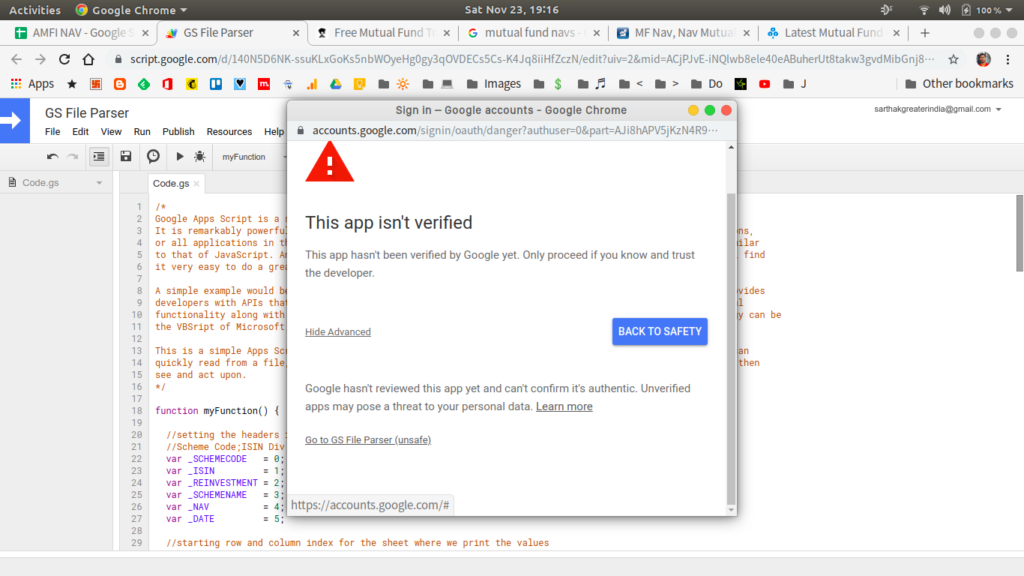This screenshot has height=576, width=1024.
Task: Open the music note bookmark folder
Action: 592,84
